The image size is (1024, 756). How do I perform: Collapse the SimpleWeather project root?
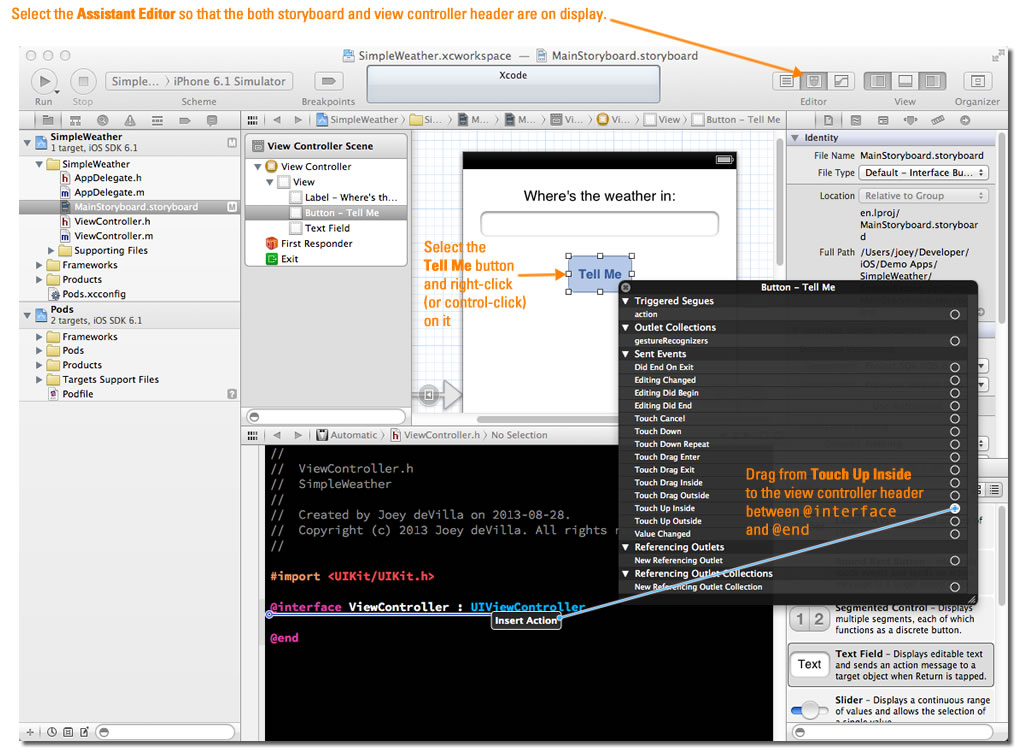[27, 142]
